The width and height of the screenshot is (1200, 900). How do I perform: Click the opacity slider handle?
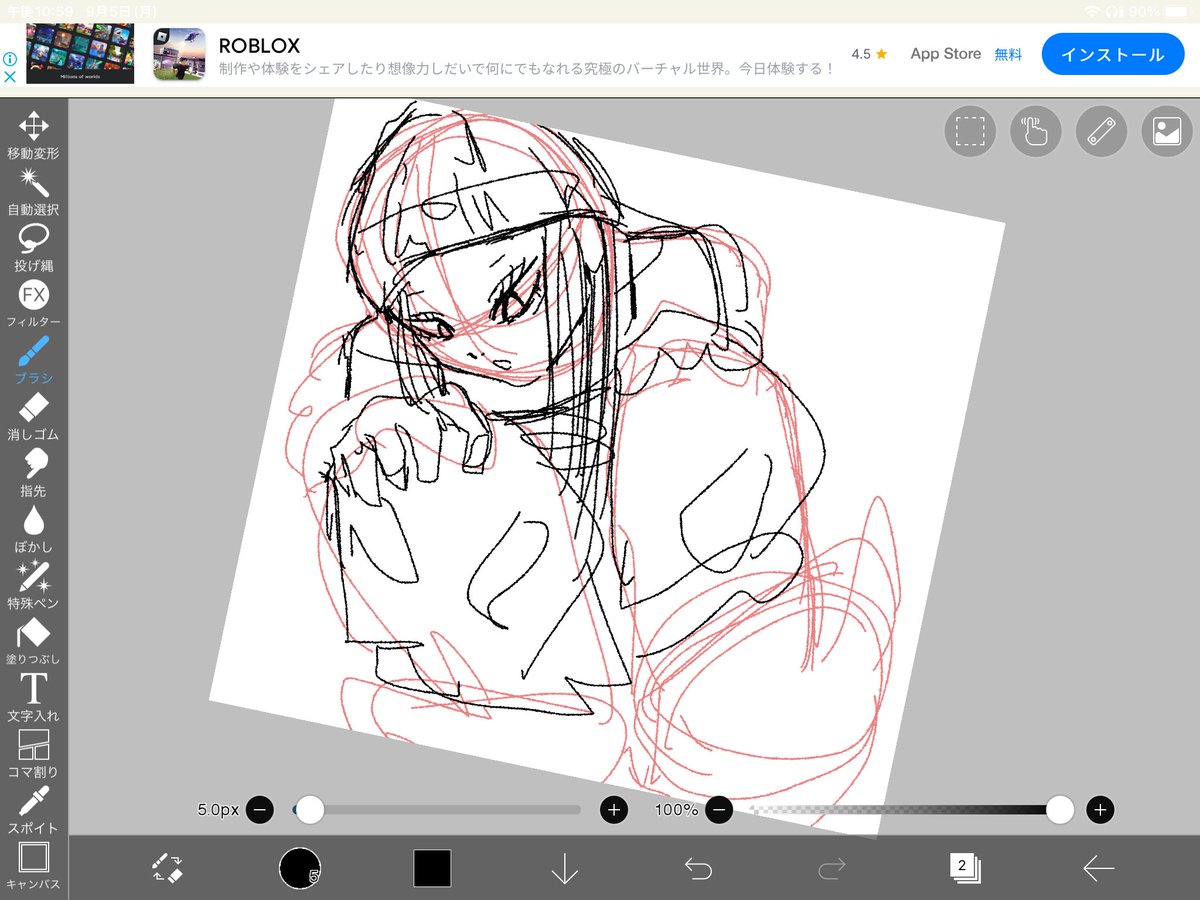(1060, 810)
